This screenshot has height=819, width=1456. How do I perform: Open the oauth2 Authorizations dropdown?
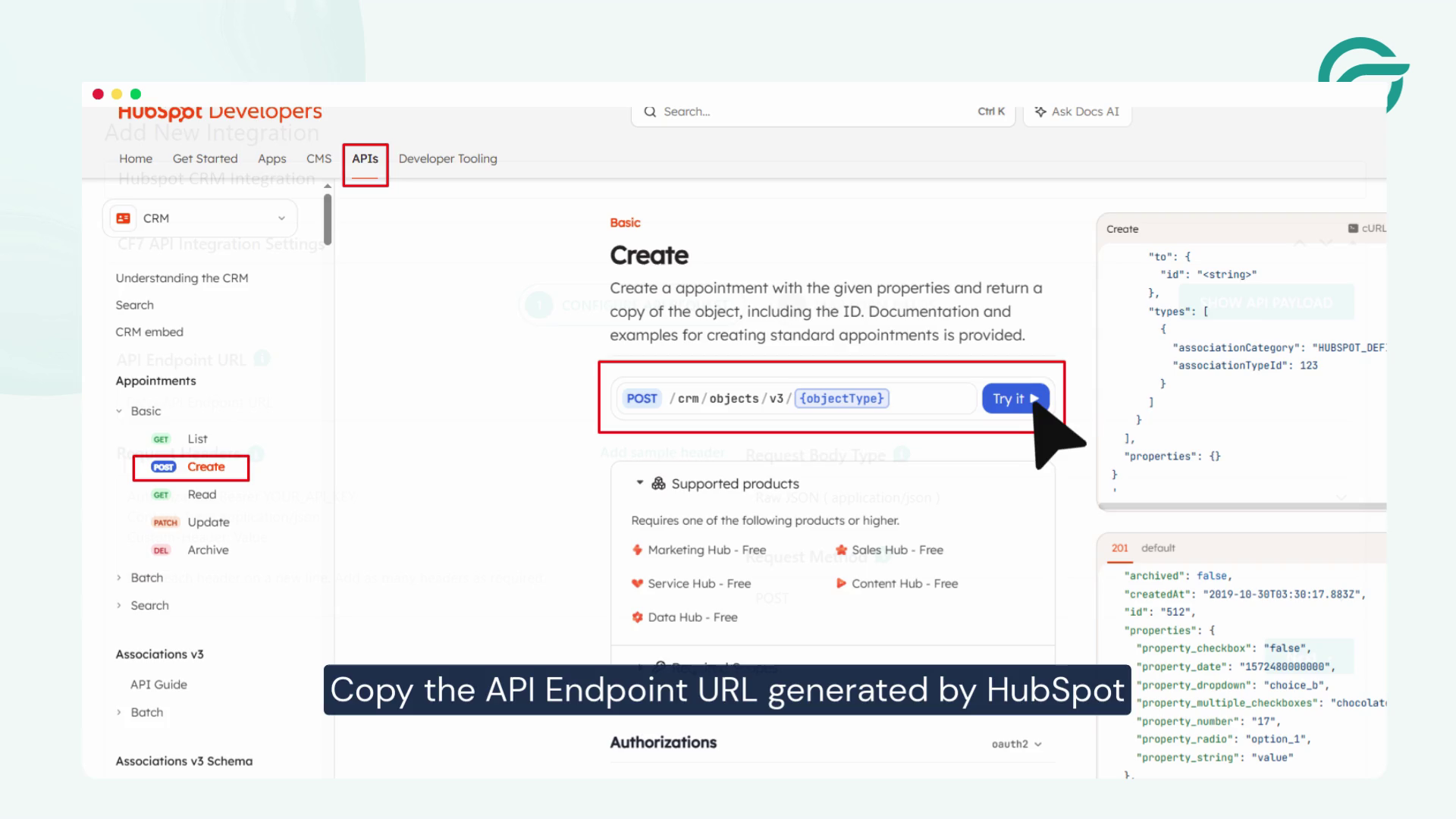(x=1016, y=744)
